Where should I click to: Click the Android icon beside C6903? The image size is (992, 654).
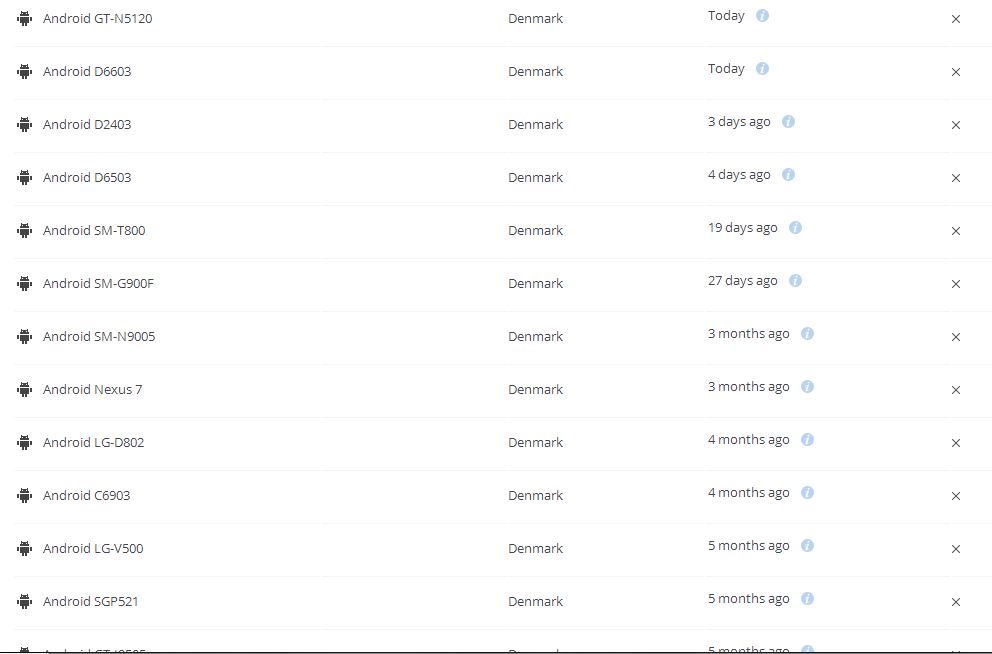pos(25,495)
